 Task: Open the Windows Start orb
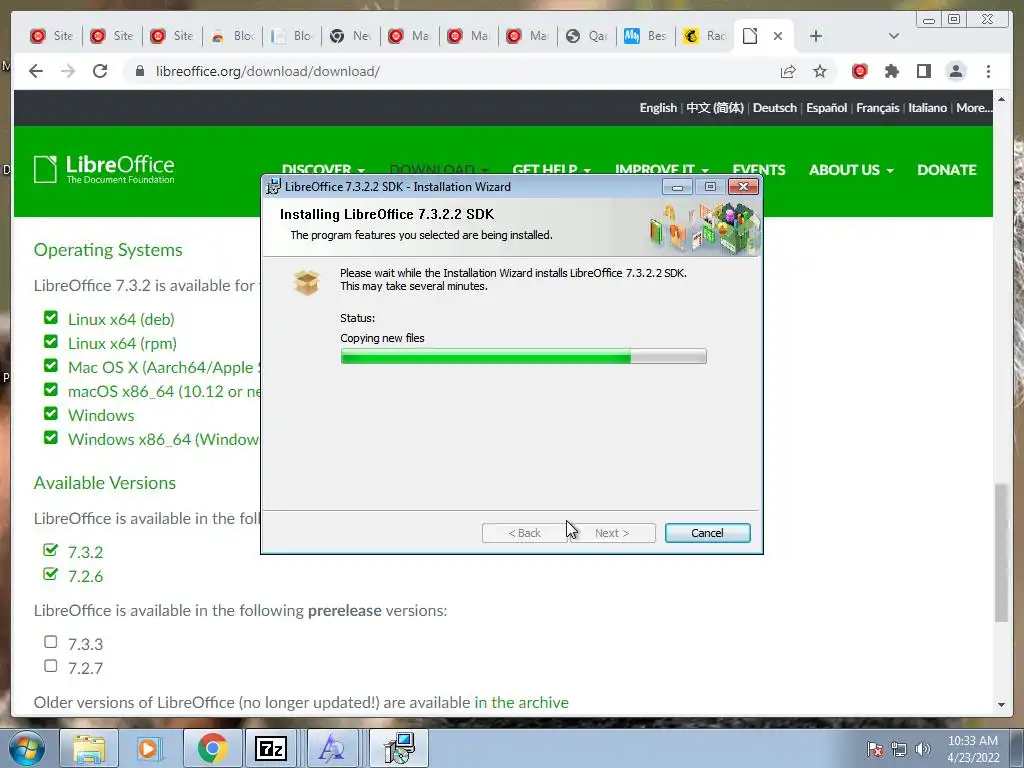point(27,748)
